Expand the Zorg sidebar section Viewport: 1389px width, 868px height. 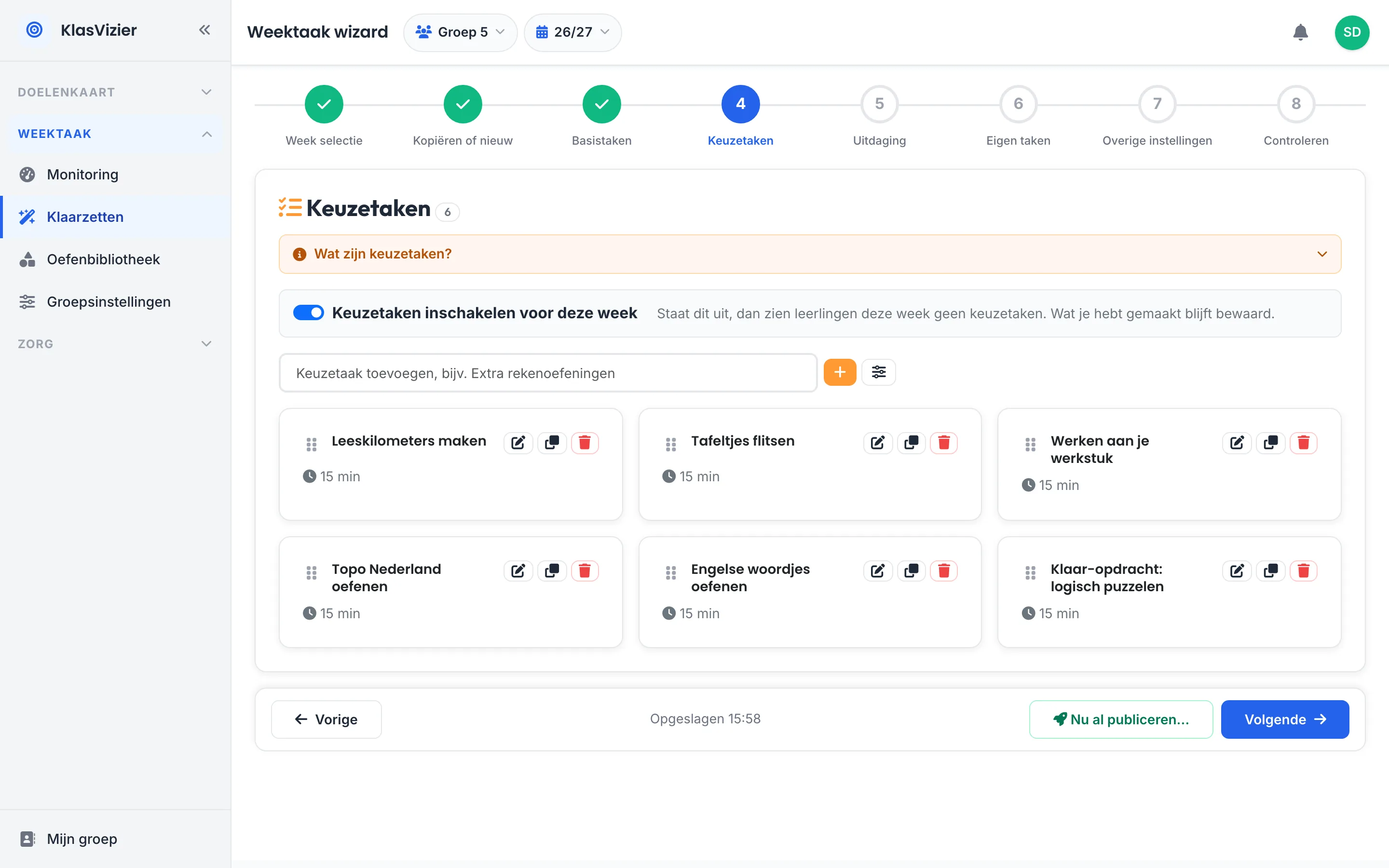[x=115, y=343]
